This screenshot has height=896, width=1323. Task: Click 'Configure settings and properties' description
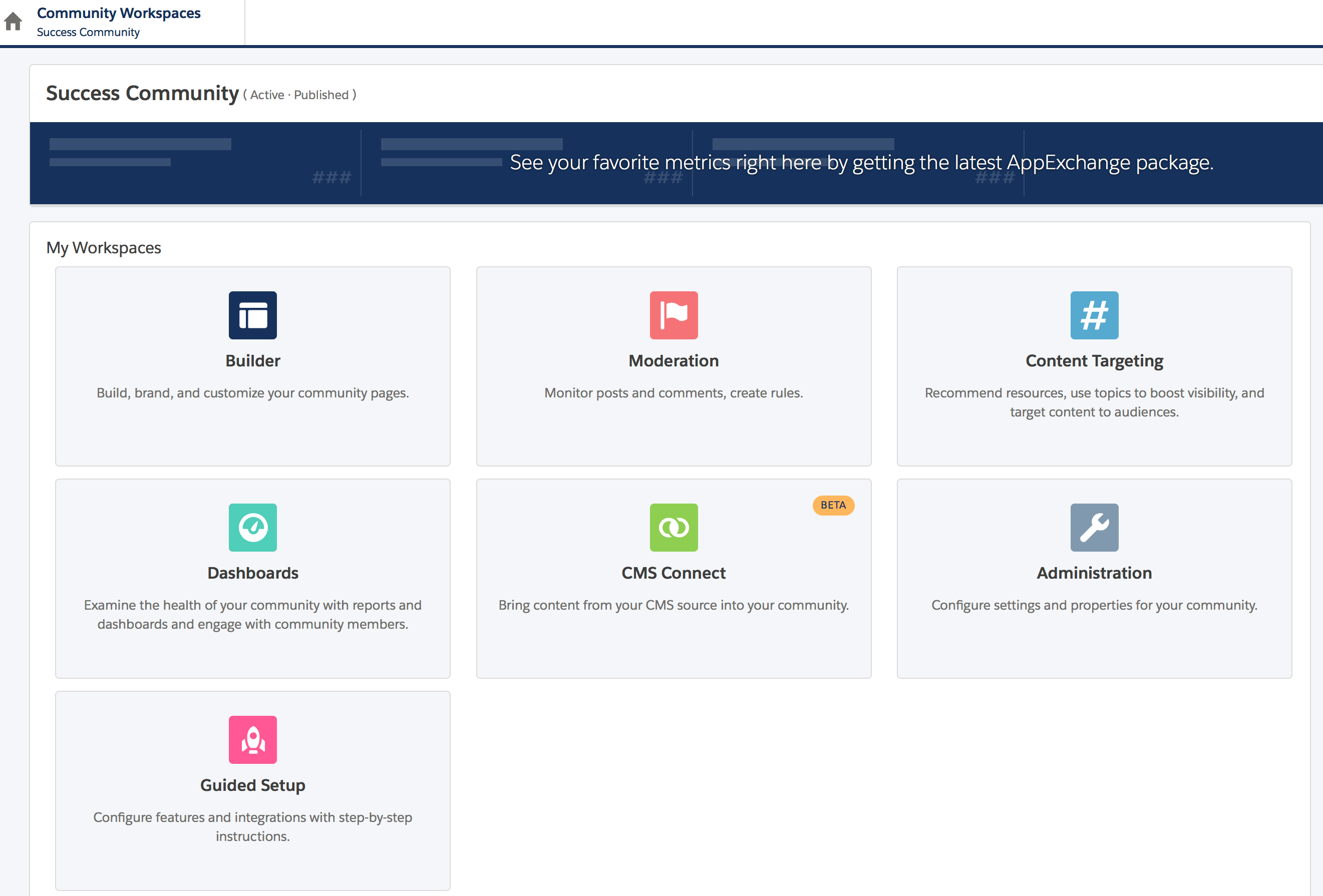coord(1094,605)
